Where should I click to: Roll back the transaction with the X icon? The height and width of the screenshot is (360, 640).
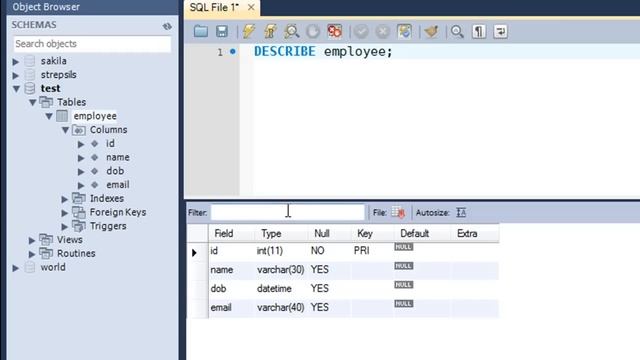(x=382, y=31)
